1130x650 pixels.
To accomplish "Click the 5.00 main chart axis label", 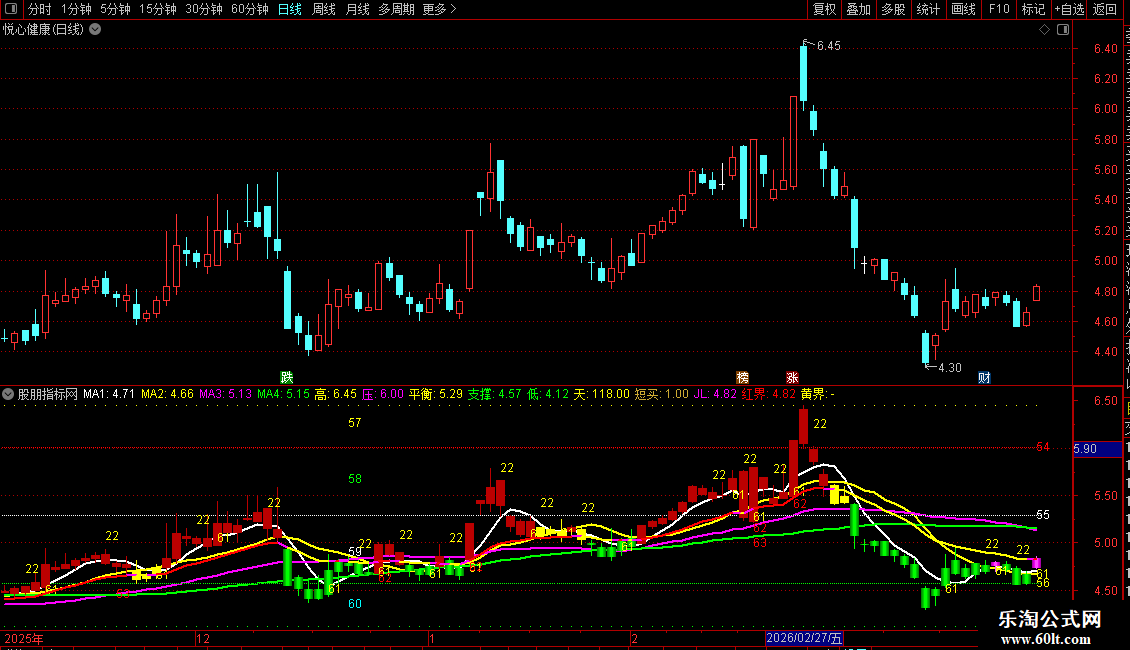I will tap(1105, 261).
